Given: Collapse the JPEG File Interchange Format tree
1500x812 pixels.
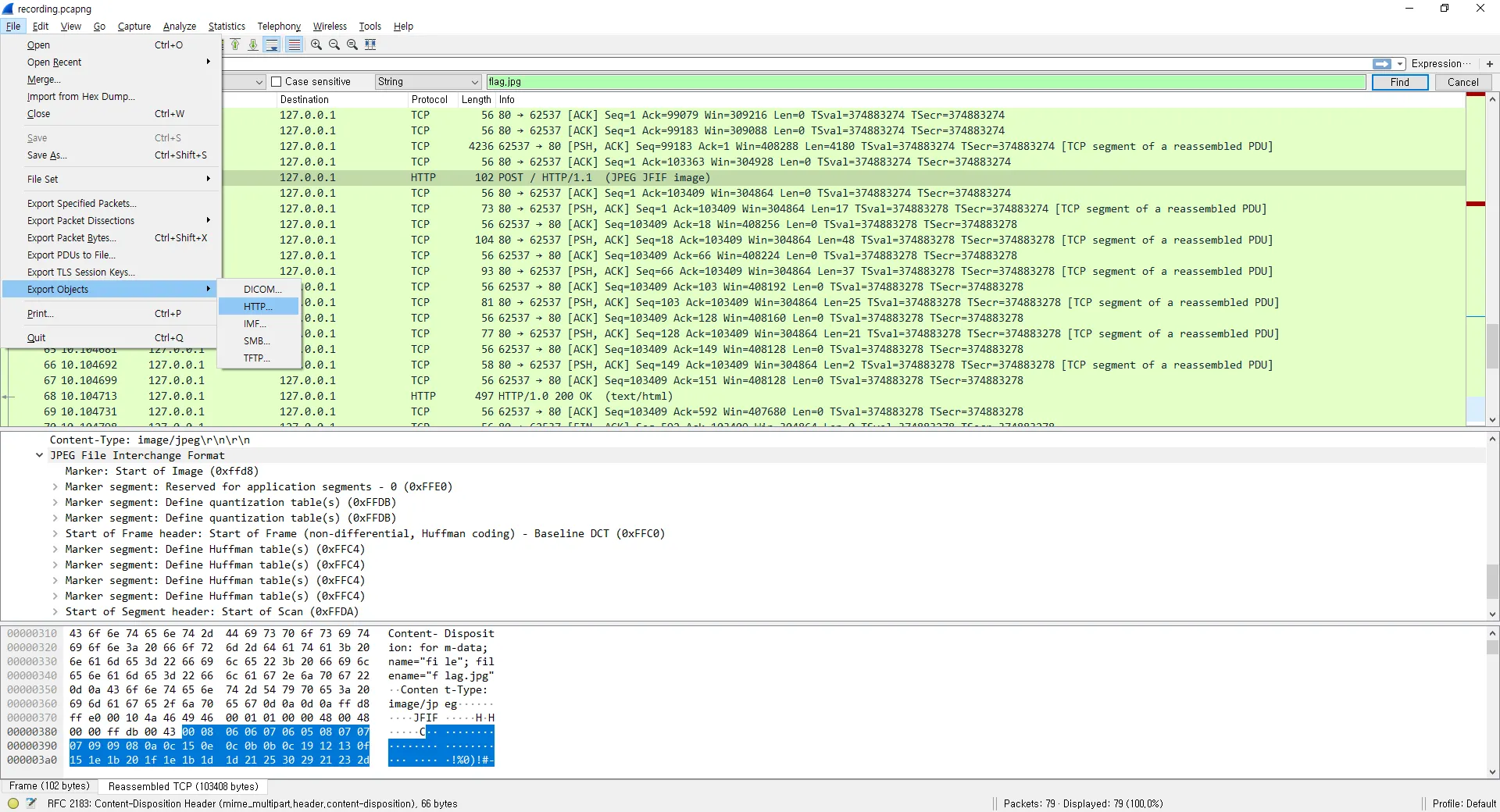Looking at the screenshot, I should [40, 455].
